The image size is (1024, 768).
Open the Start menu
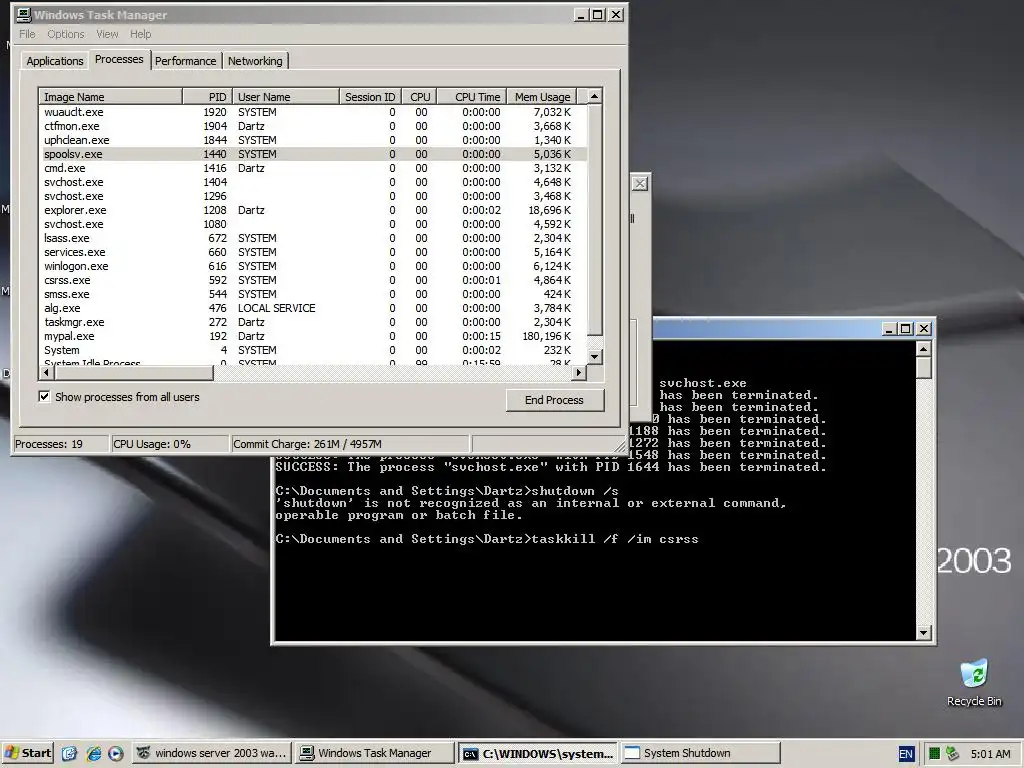click(27, 753)
